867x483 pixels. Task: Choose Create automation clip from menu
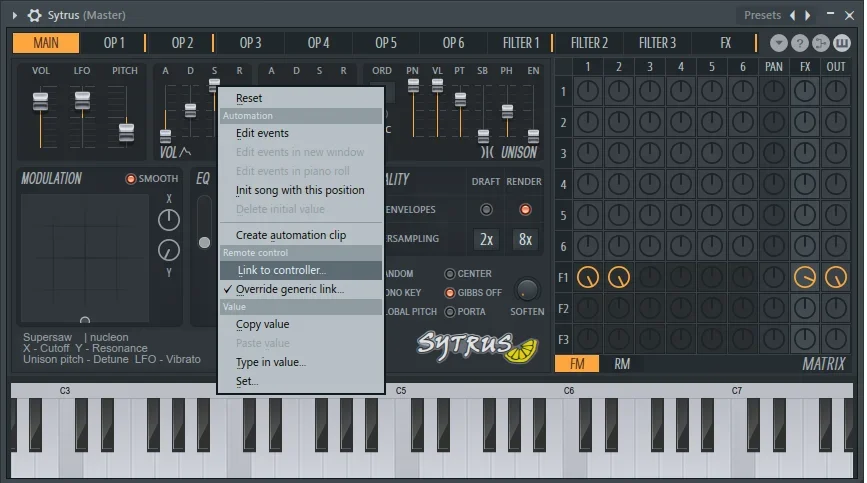click(x=291, y=235)
